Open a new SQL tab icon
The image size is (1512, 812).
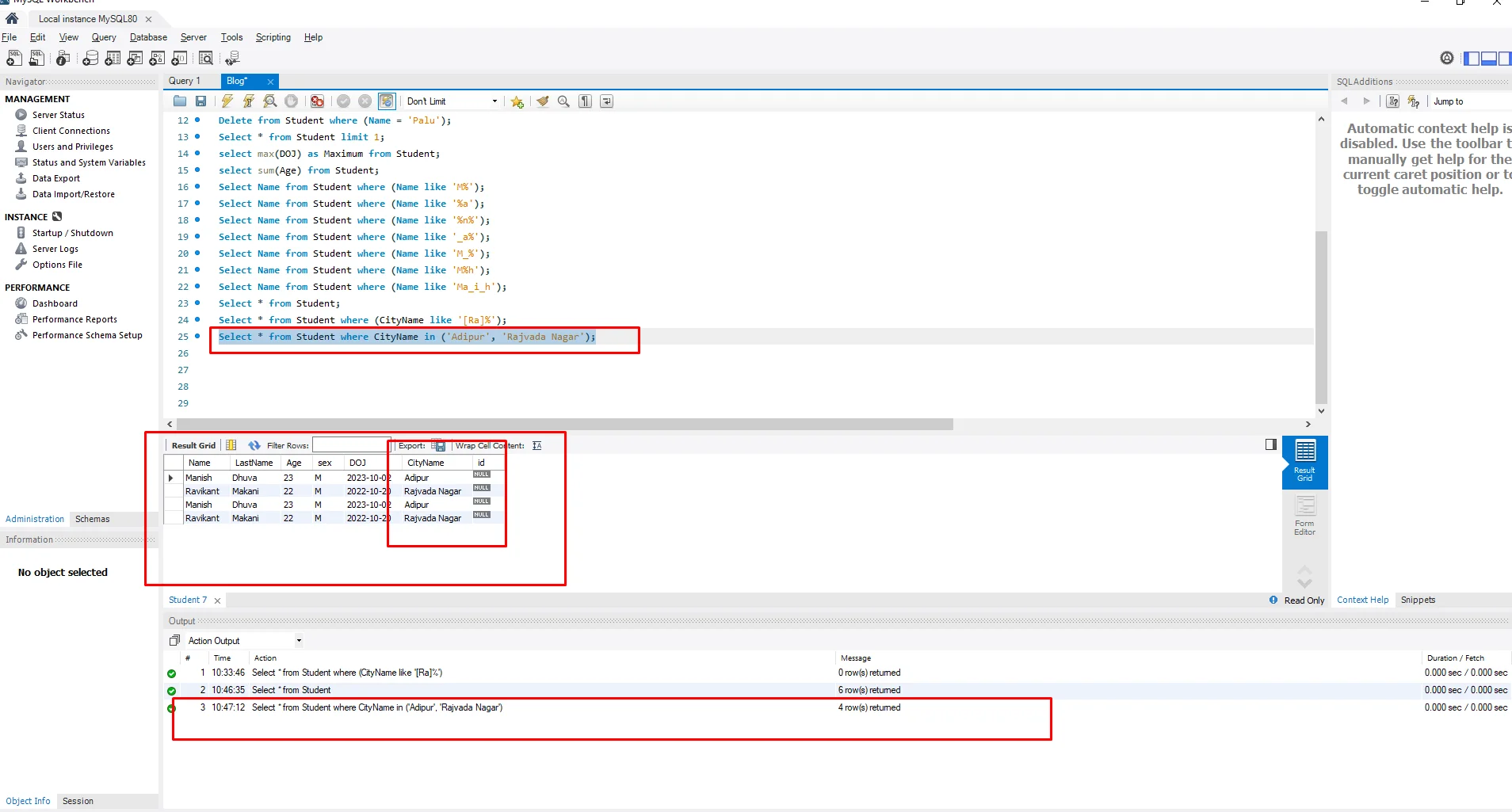coord(14,59)
